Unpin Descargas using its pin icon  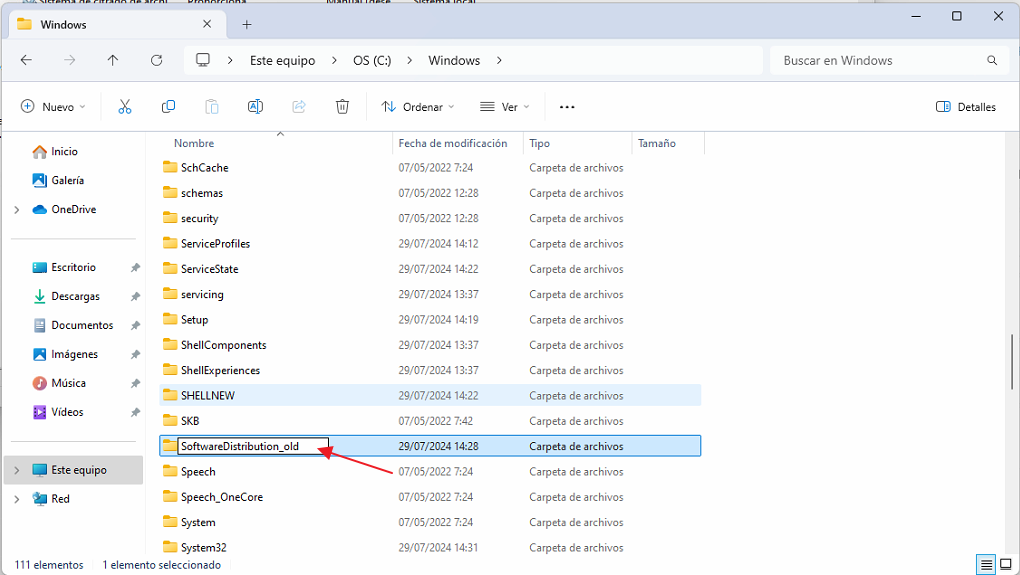[x=135, y=296]
